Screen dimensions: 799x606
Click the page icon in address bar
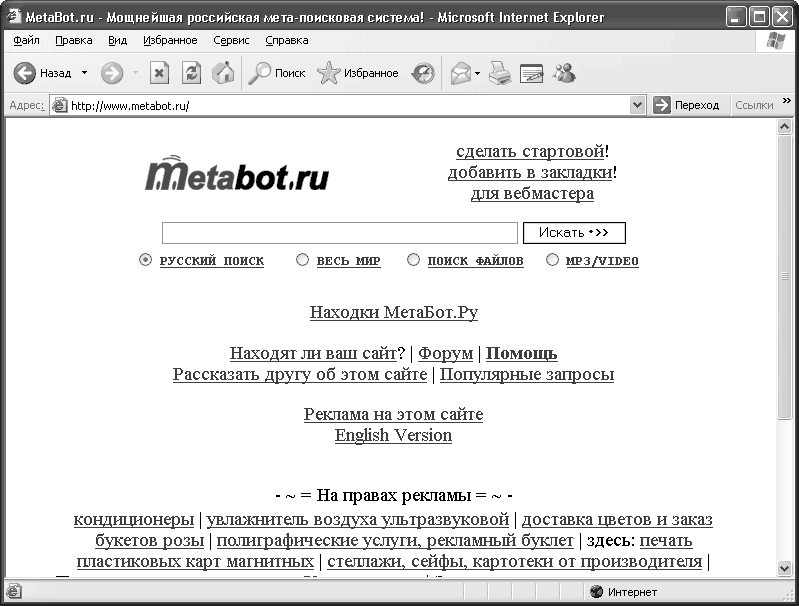tap(60, 105)
